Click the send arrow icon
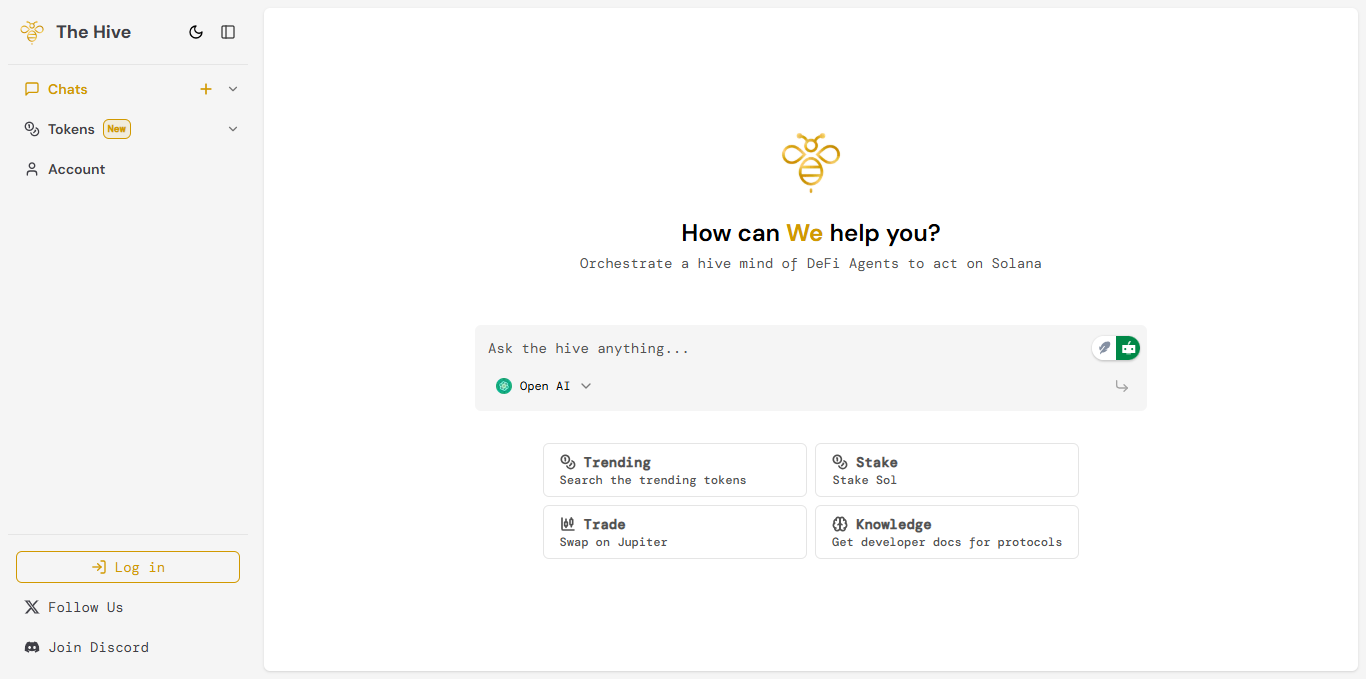This screenshot has height=679, width=1366. 1122,386
